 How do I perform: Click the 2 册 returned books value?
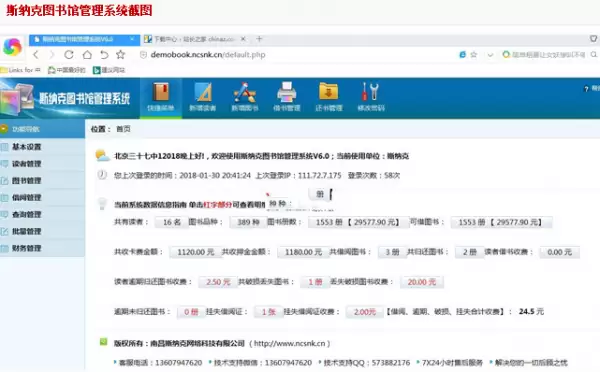point(470,252)
